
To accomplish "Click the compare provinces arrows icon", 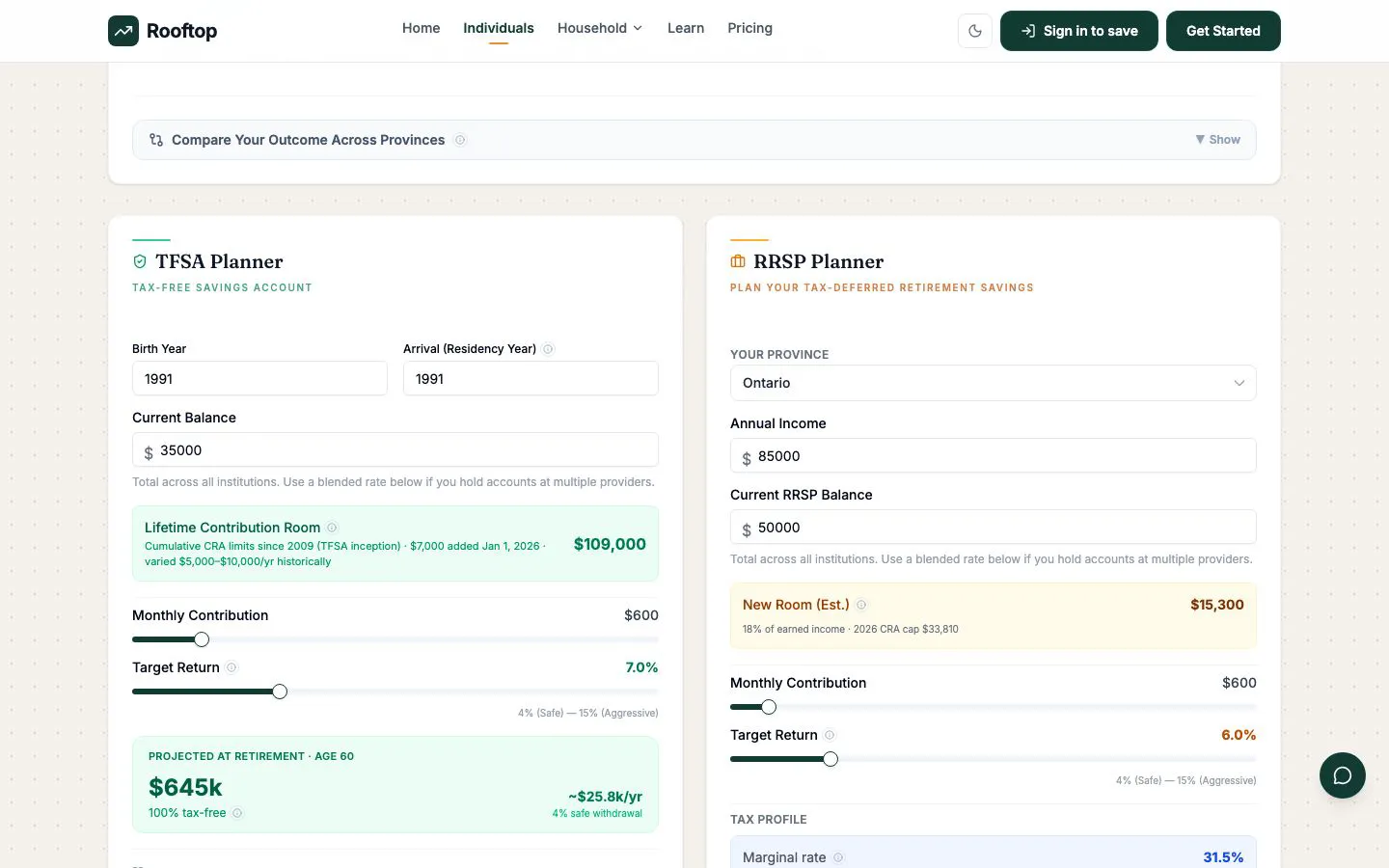I will pos(156,140).
